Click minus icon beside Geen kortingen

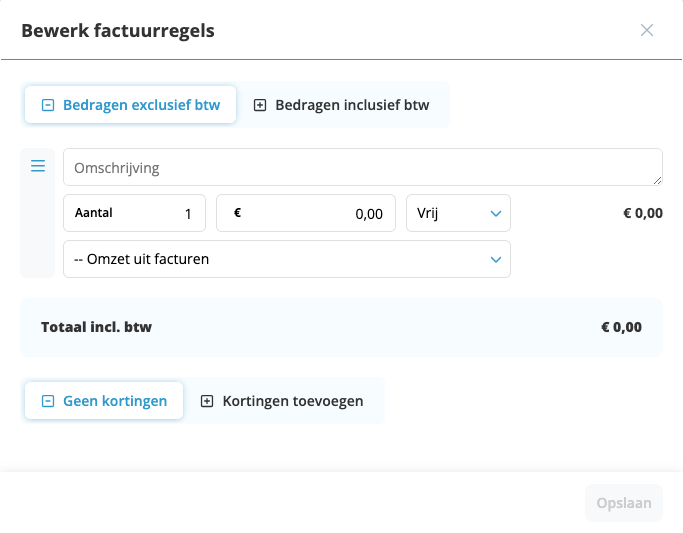click(47, 401)
